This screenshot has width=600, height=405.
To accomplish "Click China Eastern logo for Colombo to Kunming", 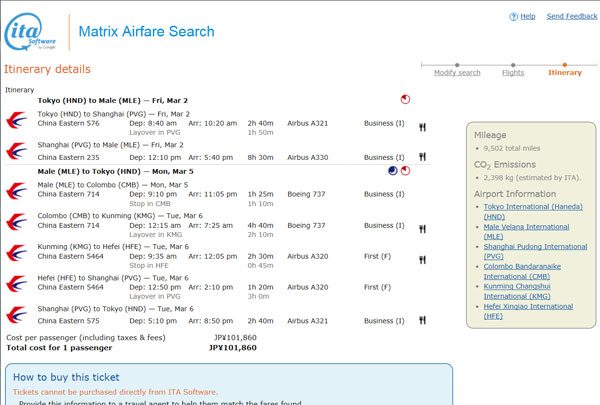I will (x=16, y=222).
